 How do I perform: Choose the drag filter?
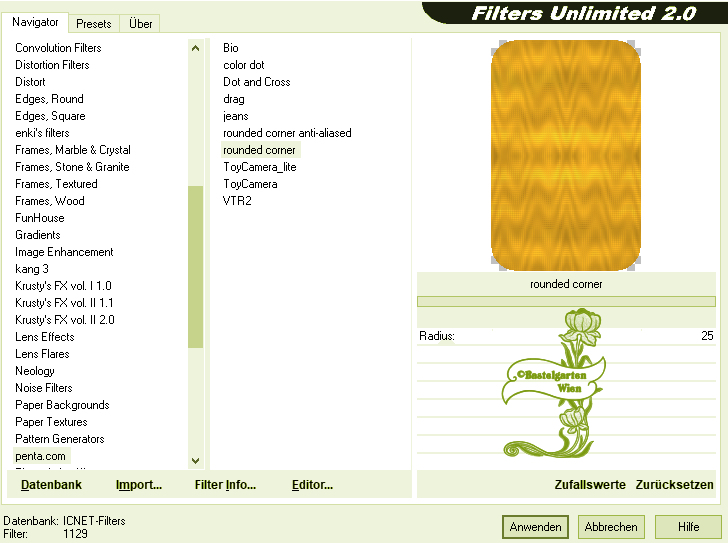point(234,99)
